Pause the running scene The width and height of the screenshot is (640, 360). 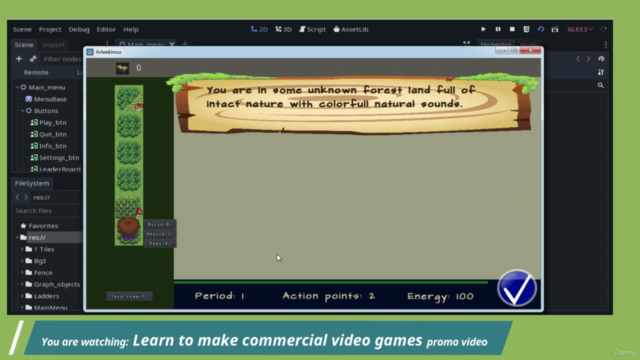498,29
